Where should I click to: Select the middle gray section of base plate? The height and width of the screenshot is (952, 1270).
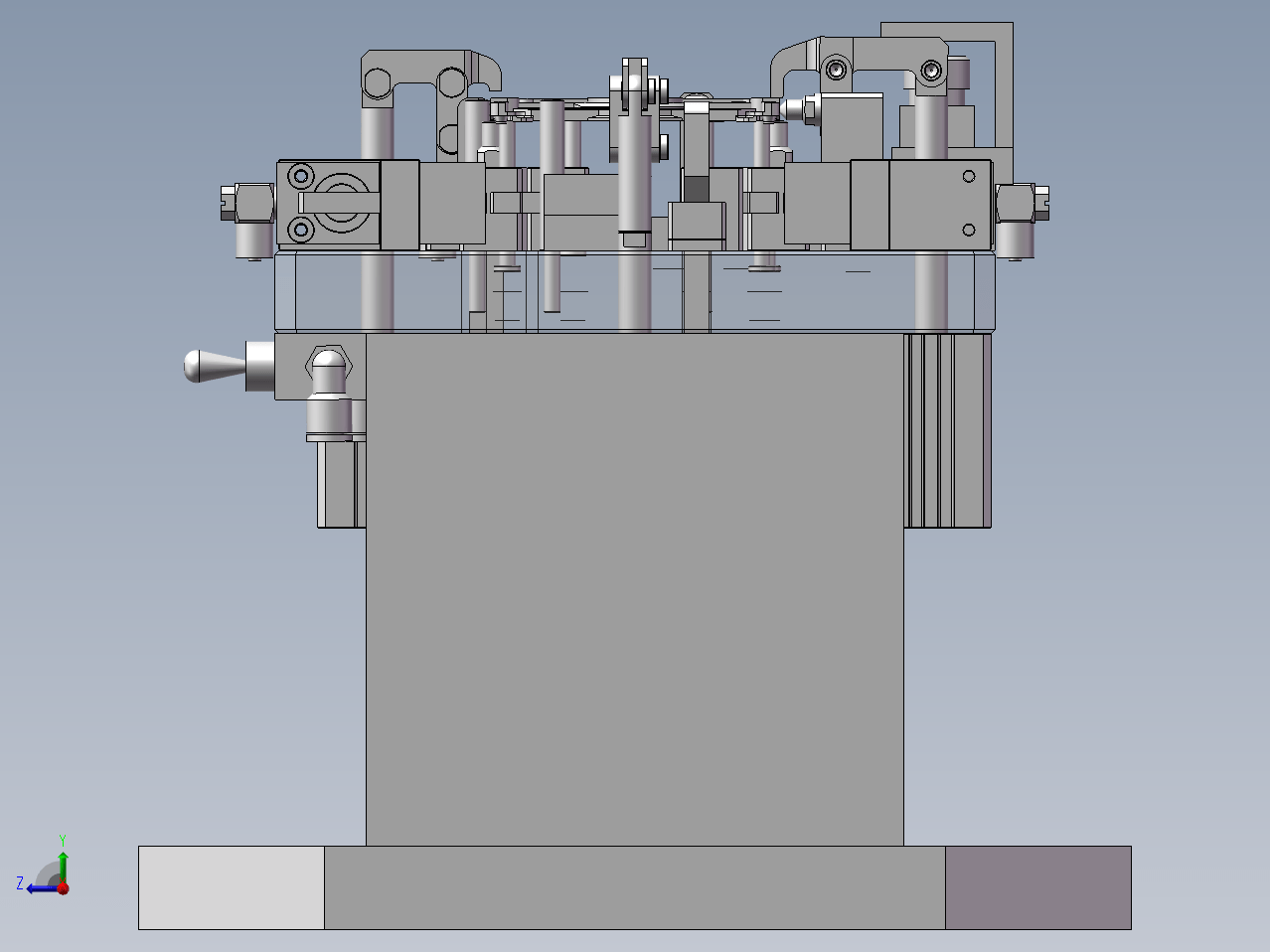(634, 887)
